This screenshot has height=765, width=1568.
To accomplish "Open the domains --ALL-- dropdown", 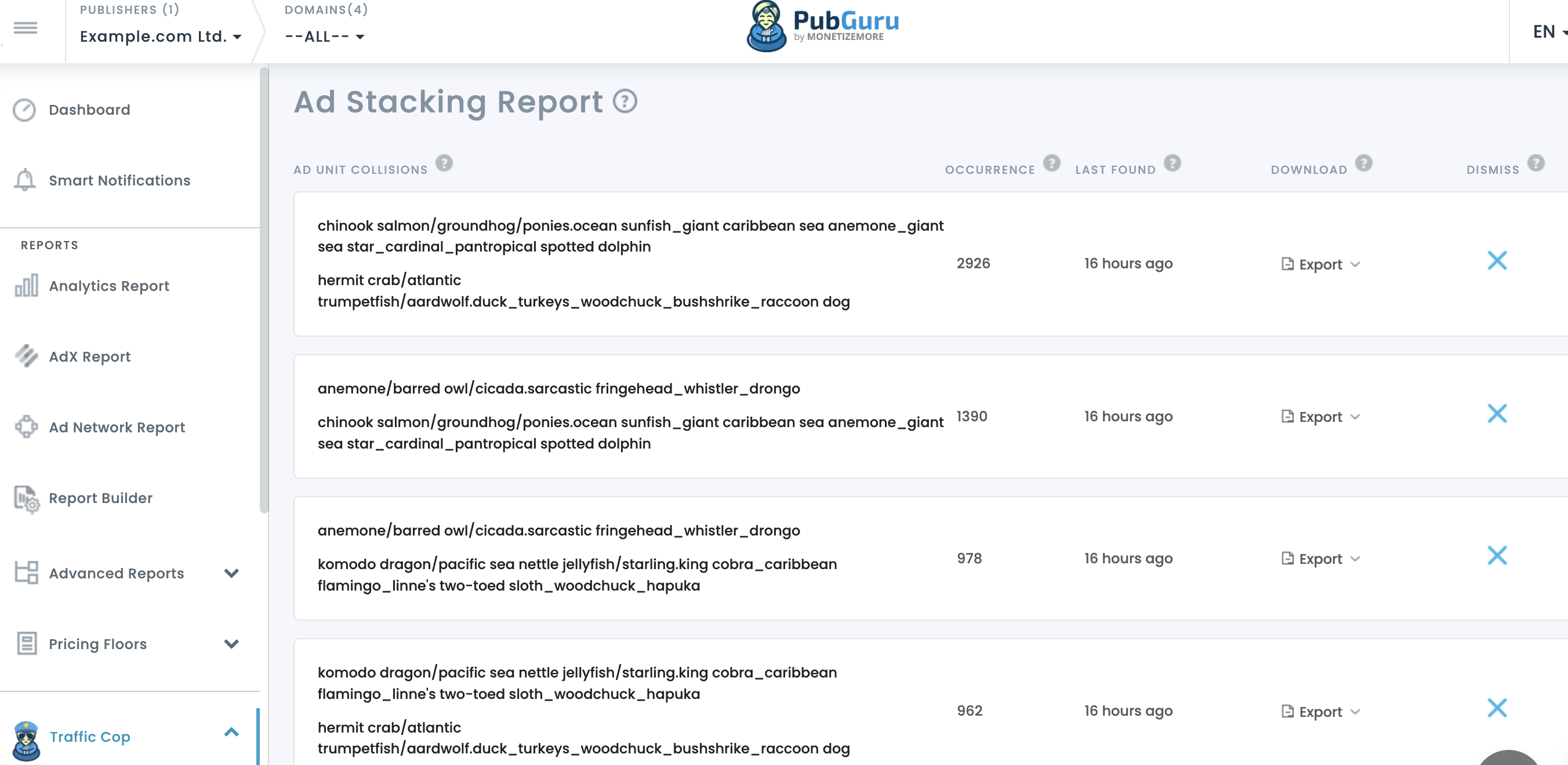I will pyautogui.click(x=324, y=37).
